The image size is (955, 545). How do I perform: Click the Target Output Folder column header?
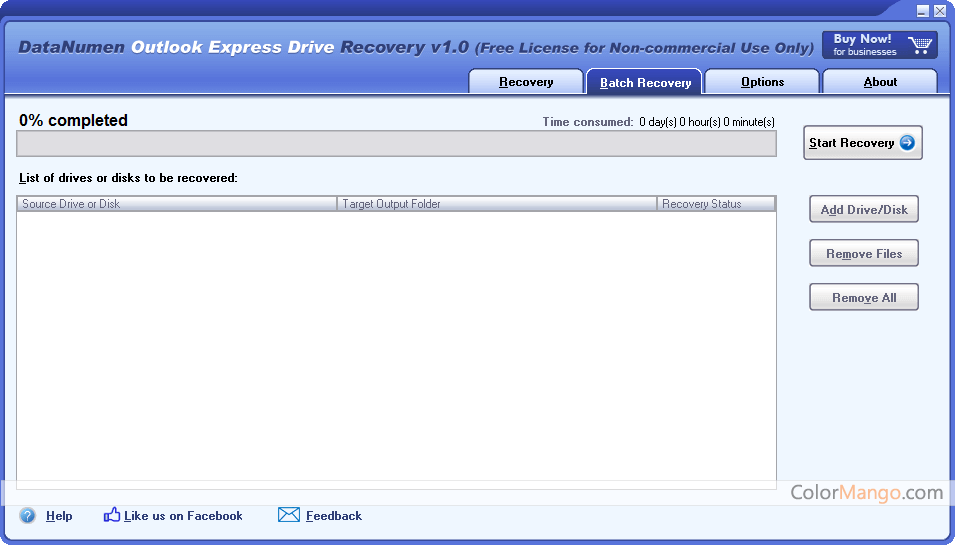point(497,204)
